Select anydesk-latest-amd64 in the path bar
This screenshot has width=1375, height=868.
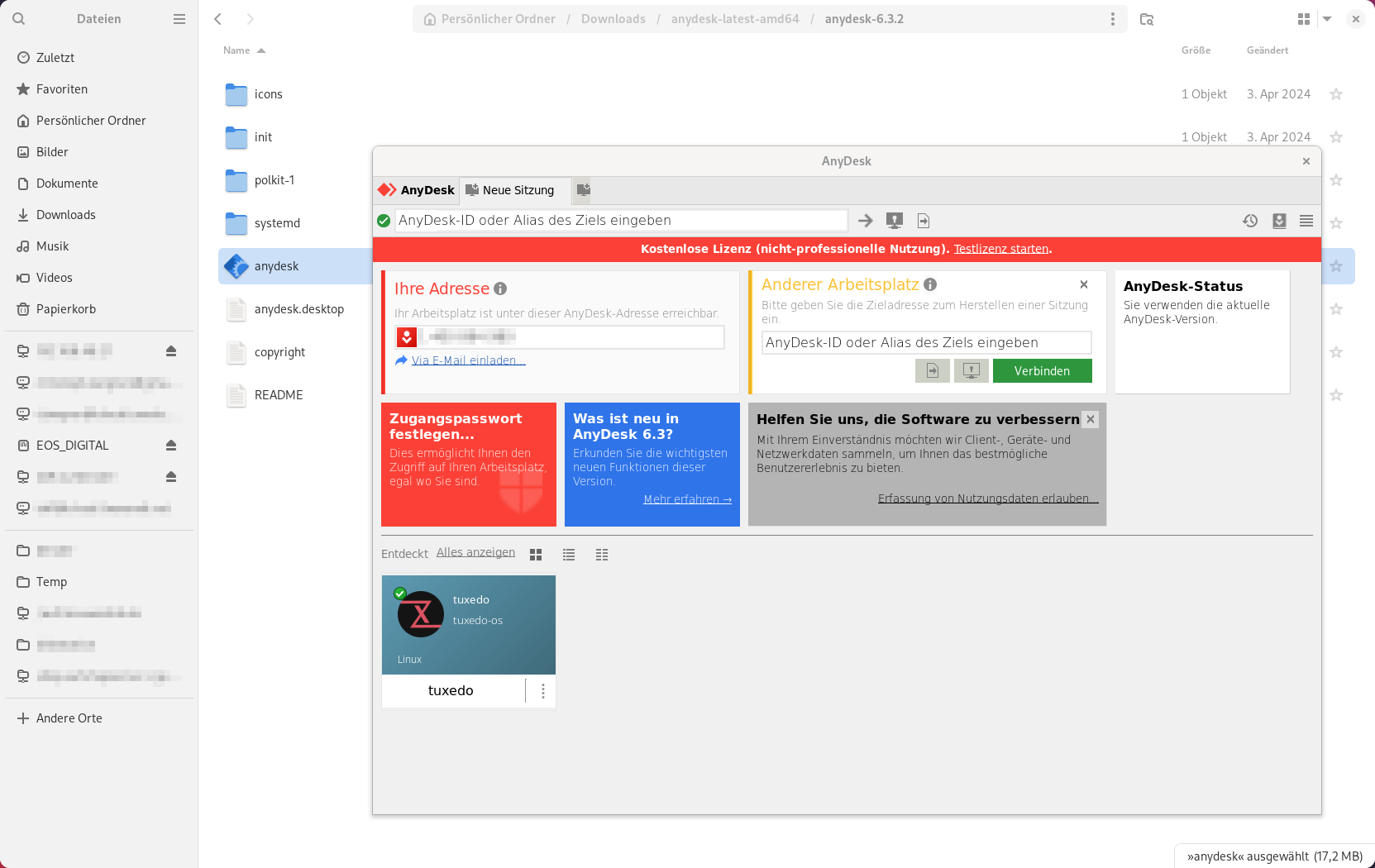[x=735, y=19]
